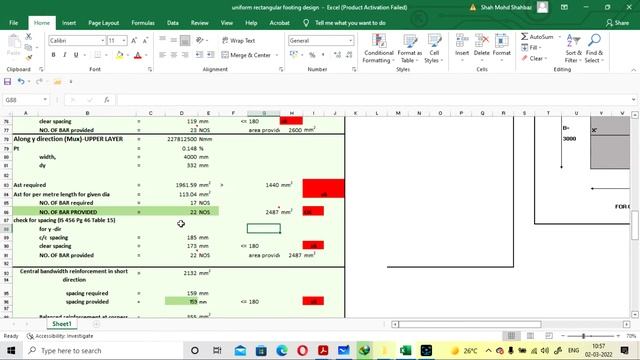Open Microsoft Edge from the taskbar
The image size is (640, 360).
click(x=282, y=351)
